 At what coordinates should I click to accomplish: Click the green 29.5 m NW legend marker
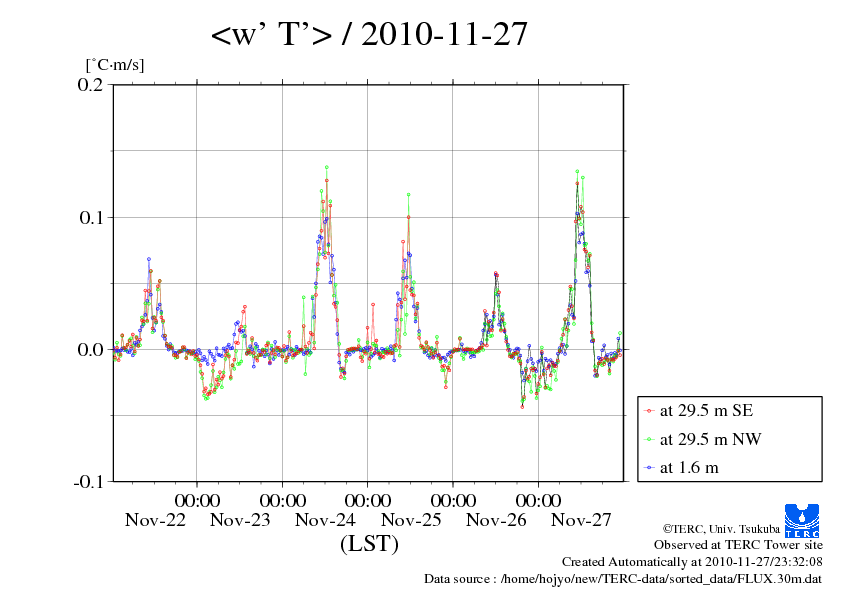click(x=649, y=440)
